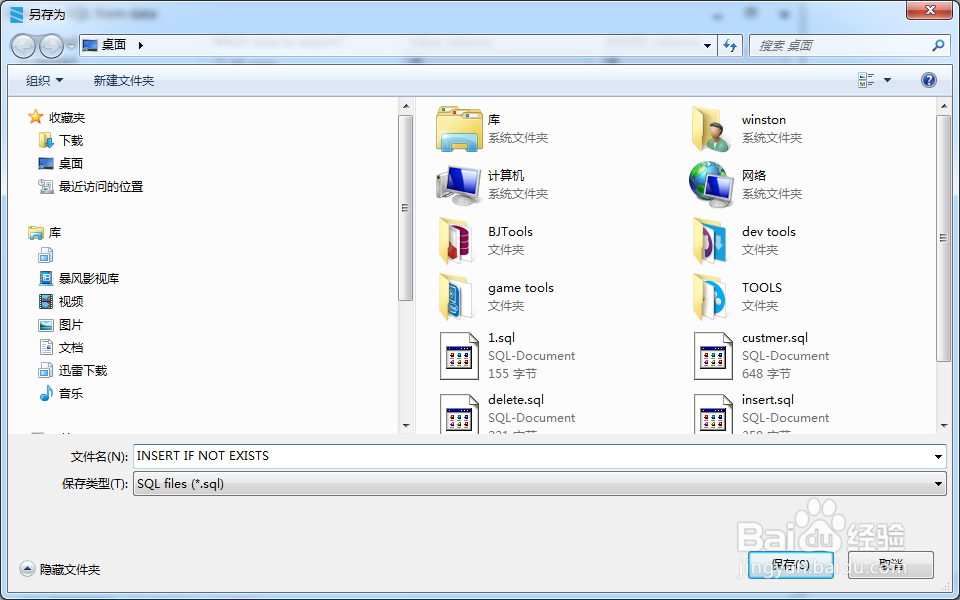
Task: Click 隐藏文件夹 to collapse folder pane
Action: click(x=60, y=569)
